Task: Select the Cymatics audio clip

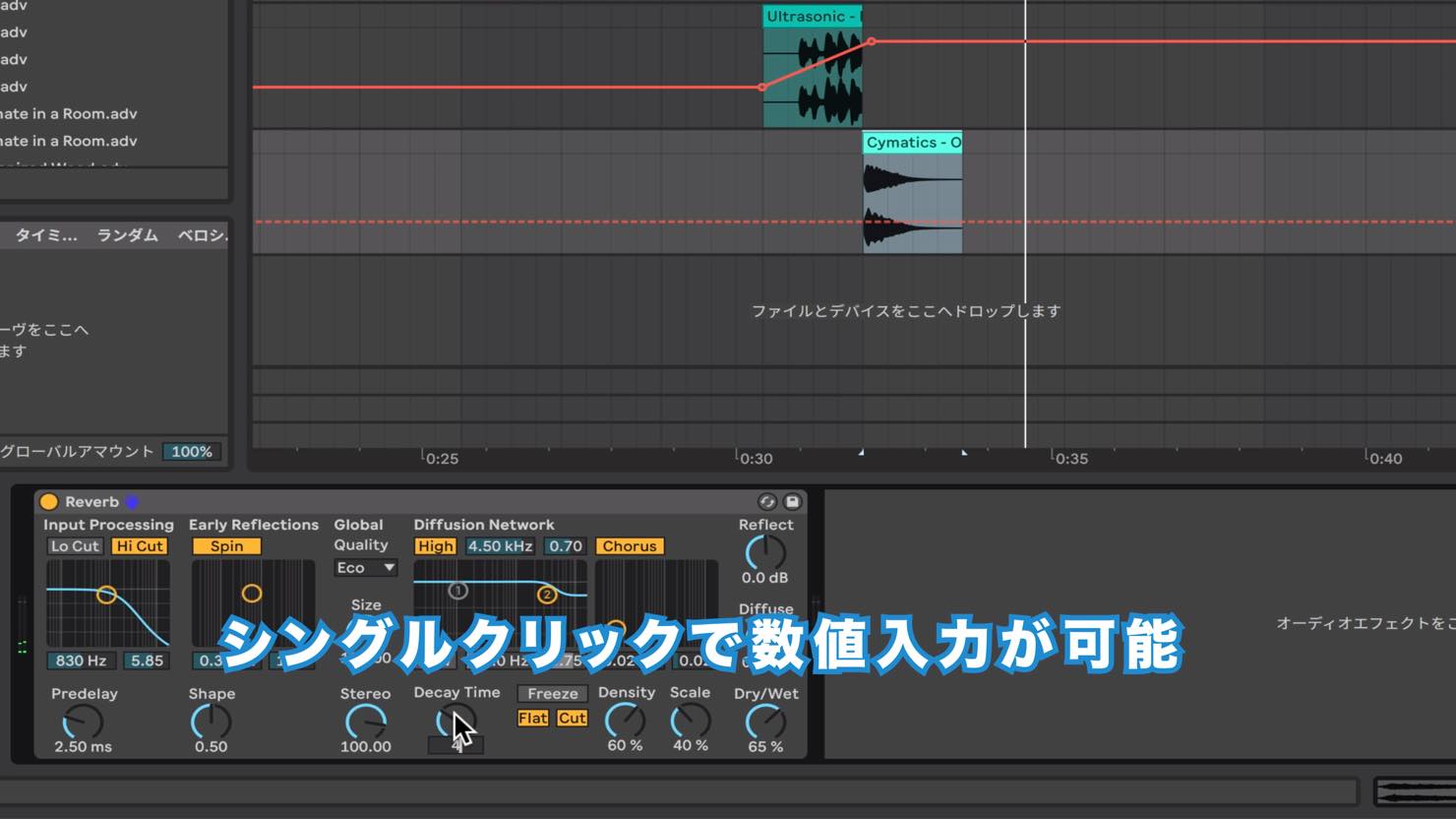Action: 913,192
